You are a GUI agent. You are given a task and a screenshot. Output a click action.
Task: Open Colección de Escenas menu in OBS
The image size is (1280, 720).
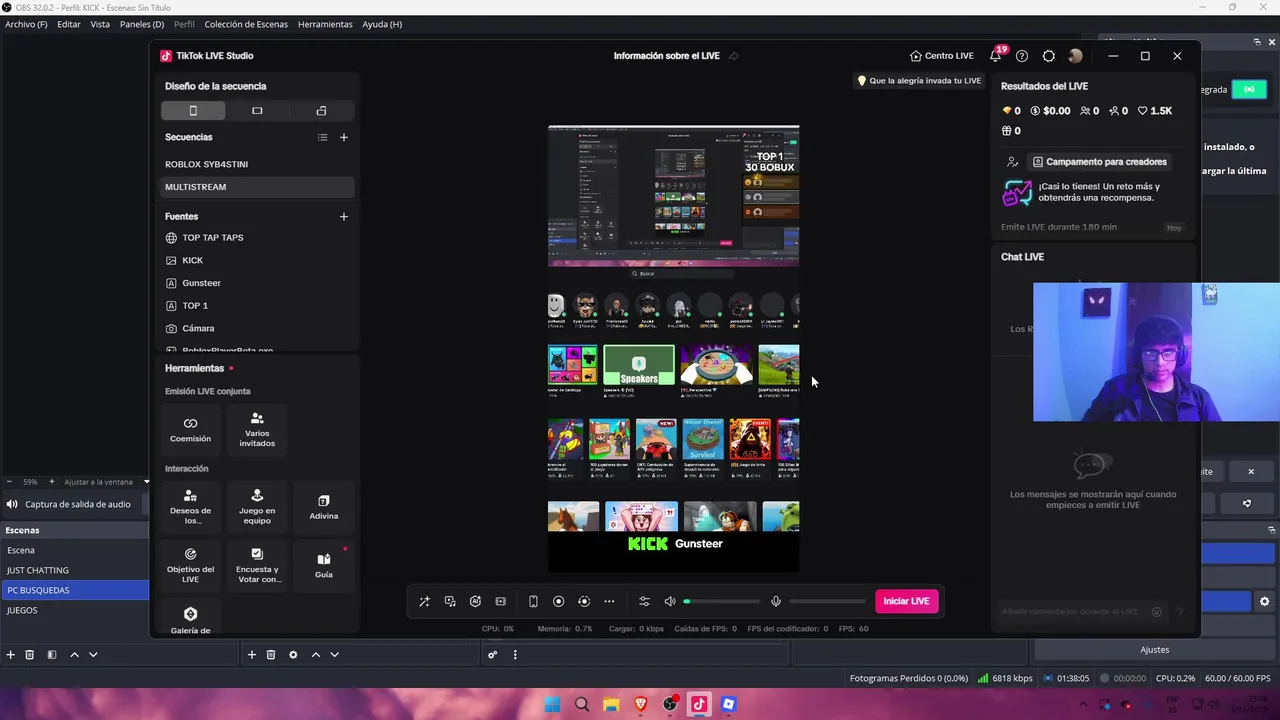tap(246, 24)
